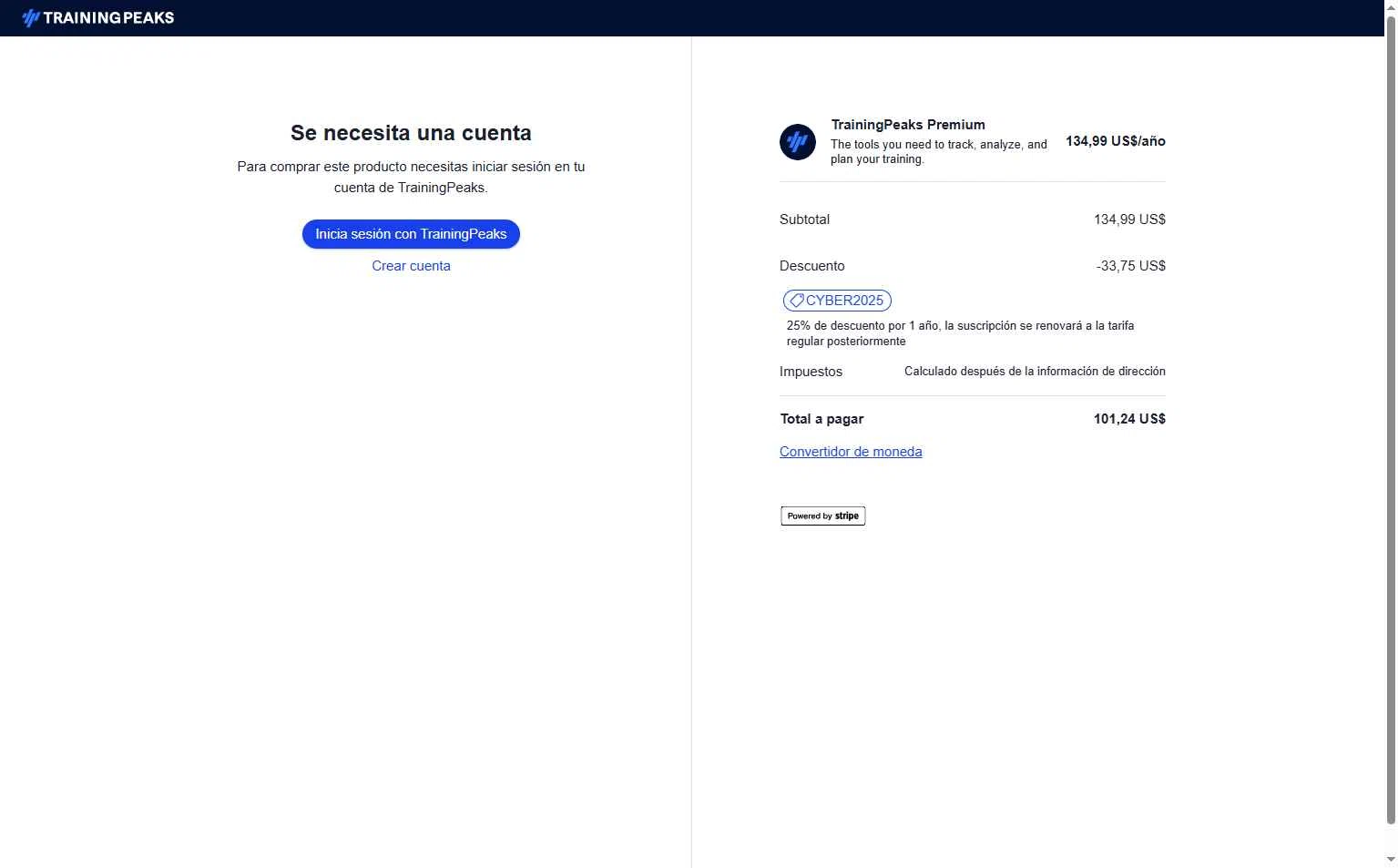Click 'Para comprar este producto necesitas' paragraph

coord(411,177)
